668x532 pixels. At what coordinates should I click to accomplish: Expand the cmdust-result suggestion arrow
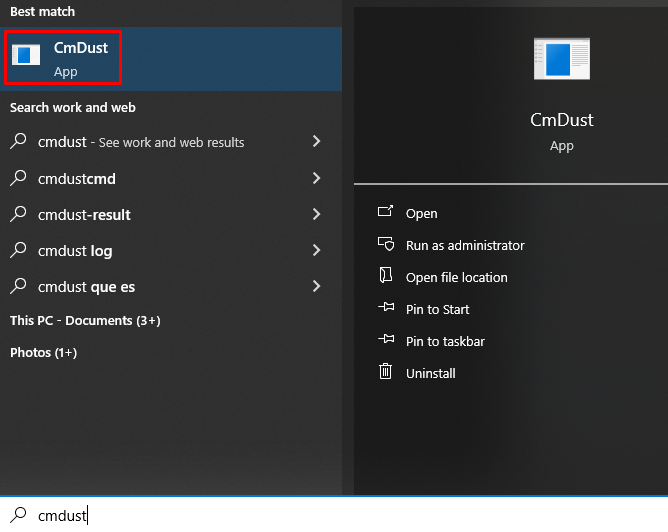click(x=316, y=214)
